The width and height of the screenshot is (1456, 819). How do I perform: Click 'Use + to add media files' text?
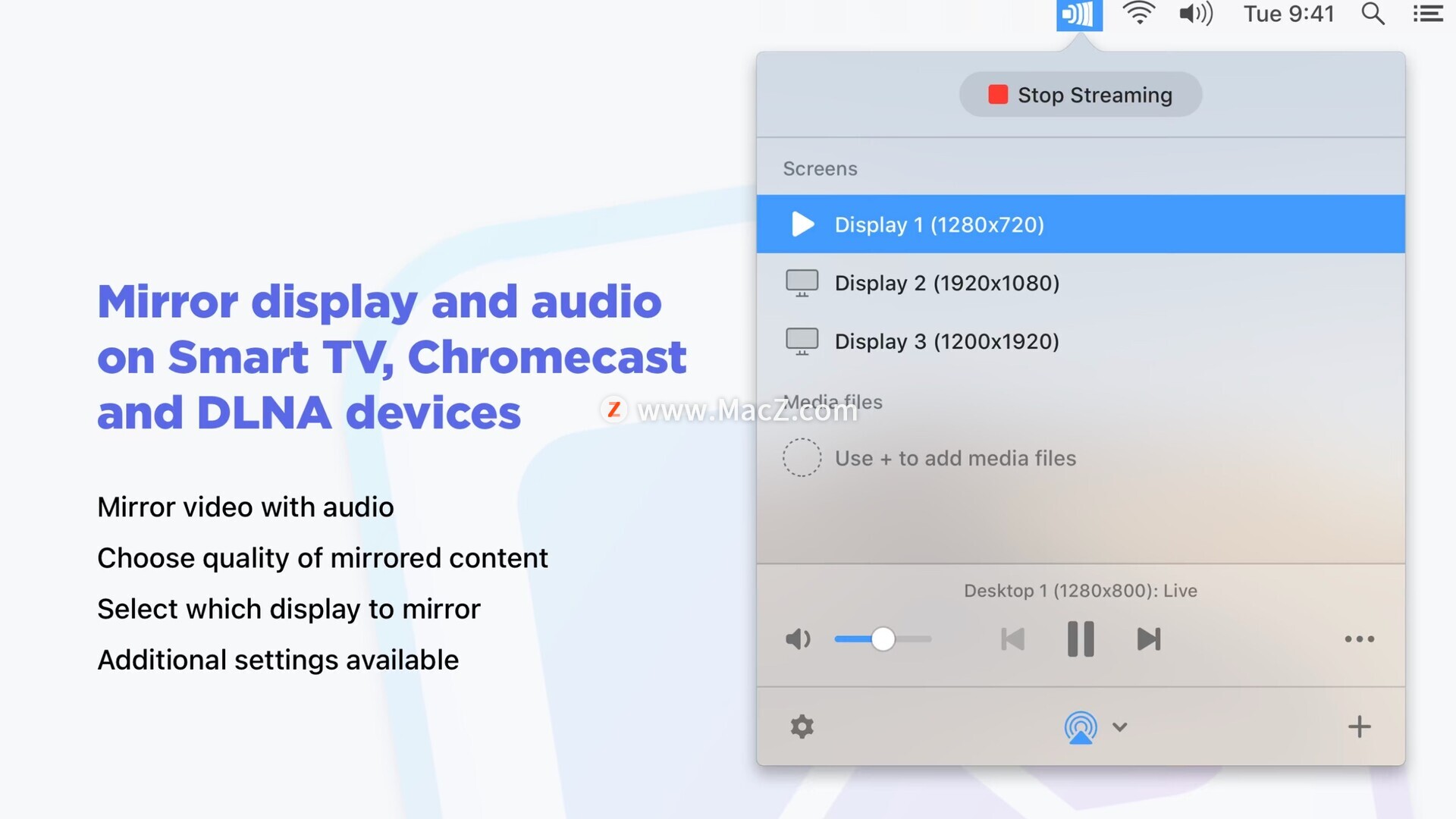[955, 458]
